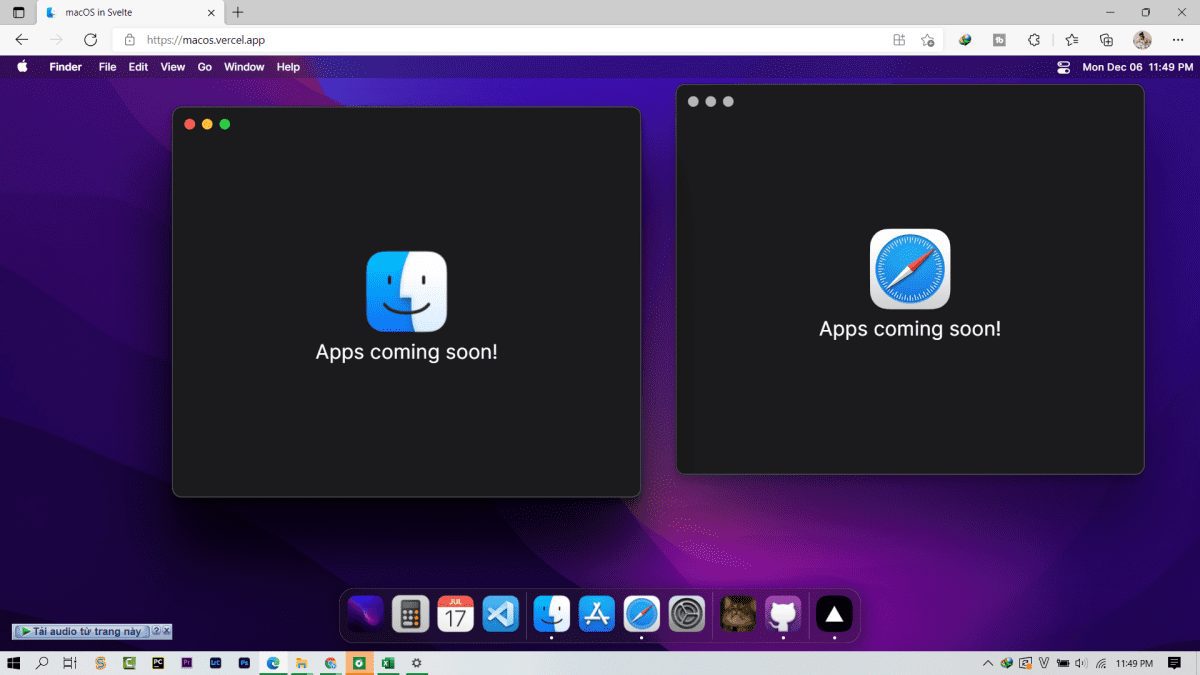
Task: Open a new tab with the plus button
Action: (238, 13)
